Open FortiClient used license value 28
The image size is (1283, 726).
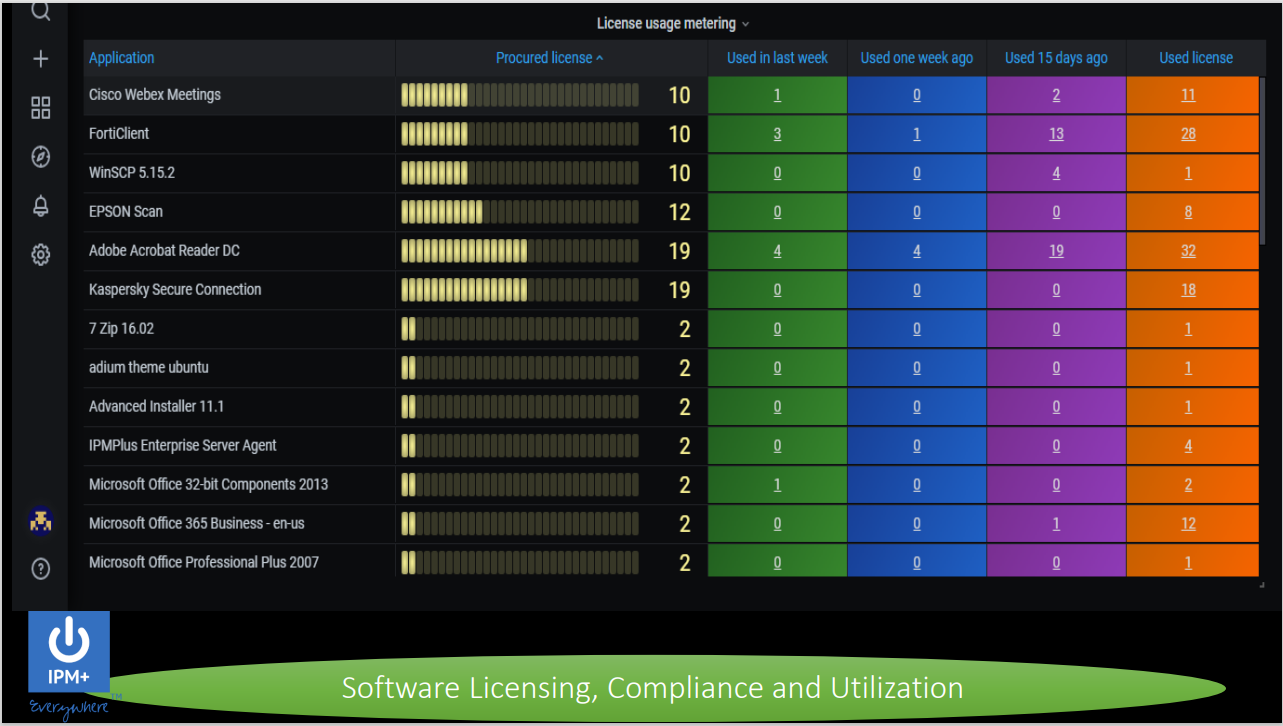pyautogui.click(x=1188, y=134)
